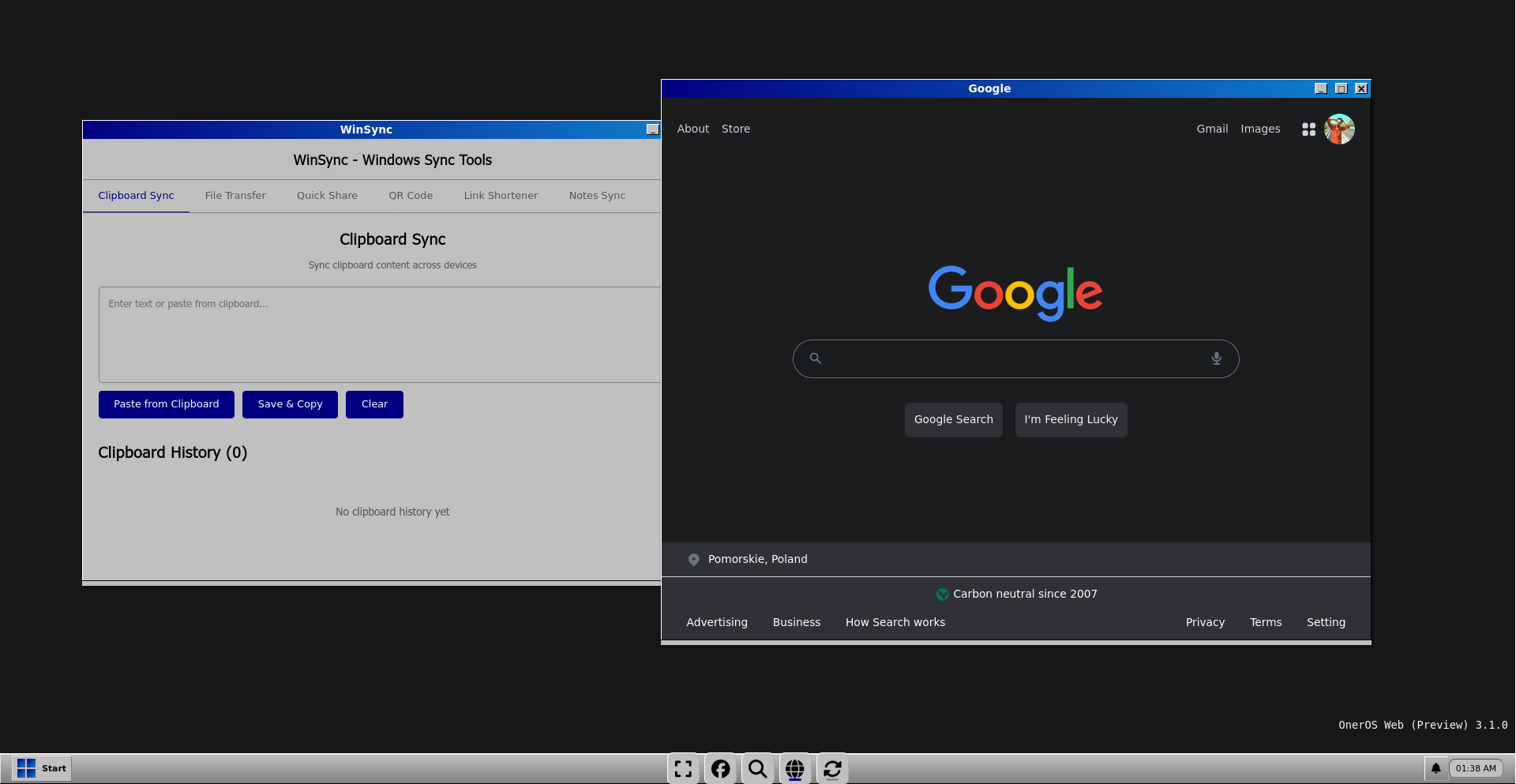Click the Google logo
Image resolution: width=1516 pixels, height=784 pixels.
[1015, 293]
